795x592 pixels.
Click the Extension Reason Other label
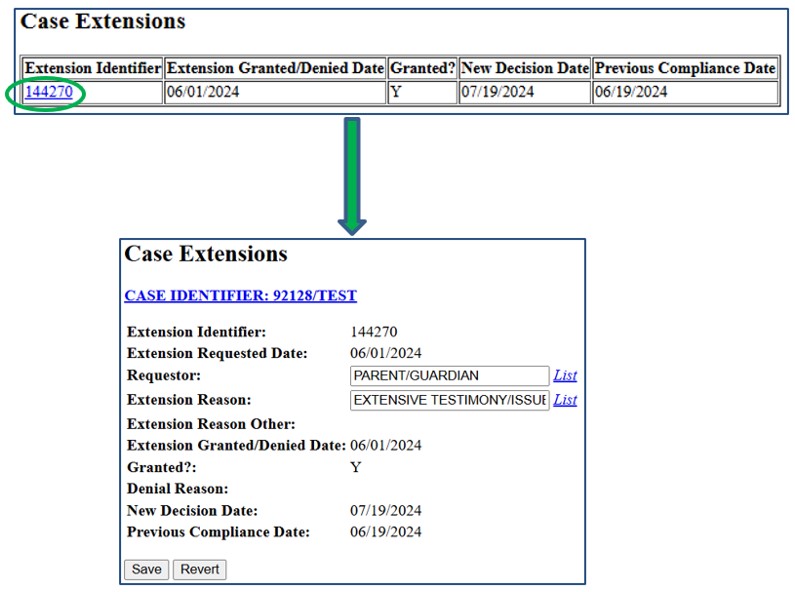pos(211,424)
